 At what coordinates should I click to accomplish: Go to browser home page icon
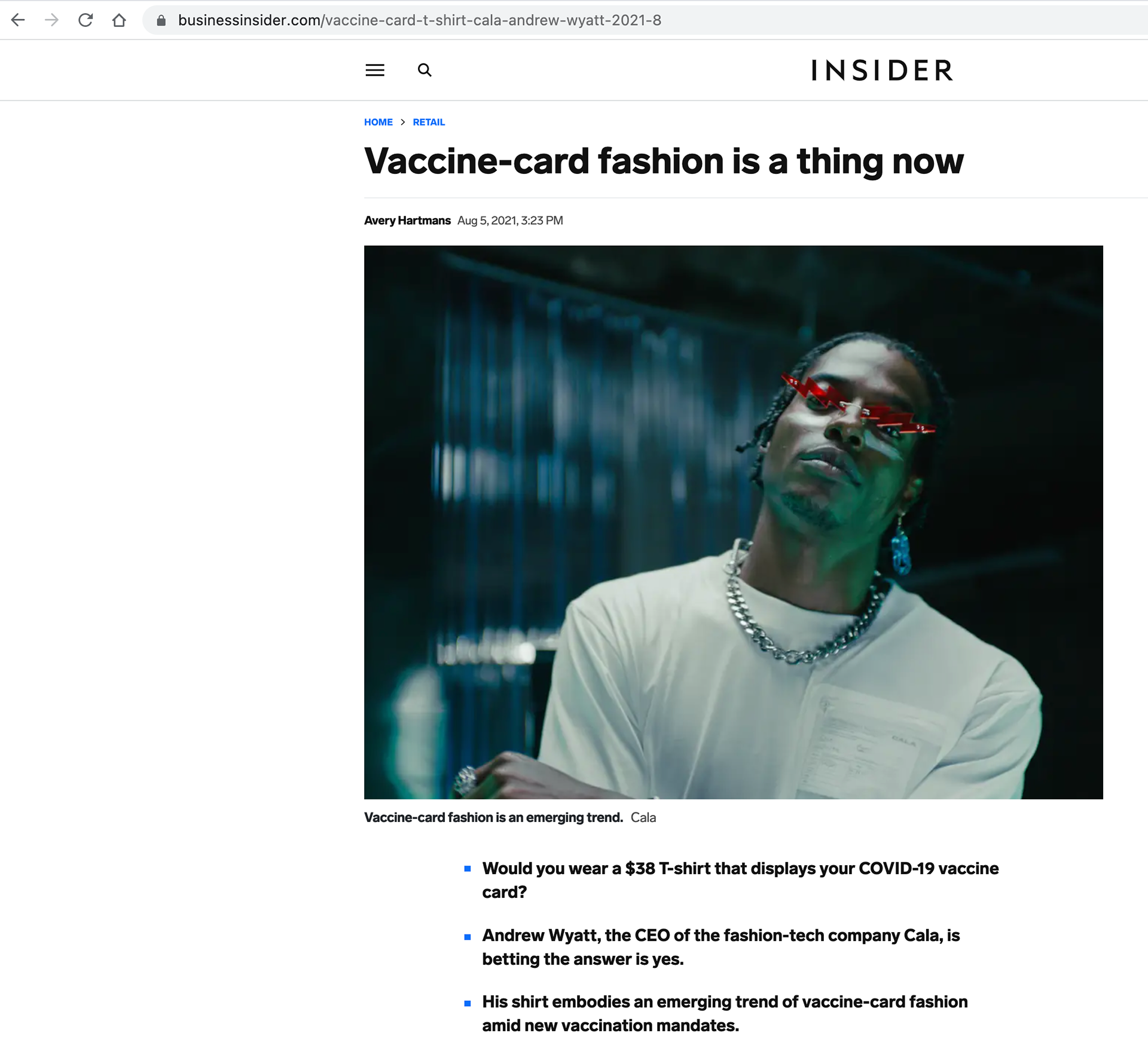[x=119, y=20]
